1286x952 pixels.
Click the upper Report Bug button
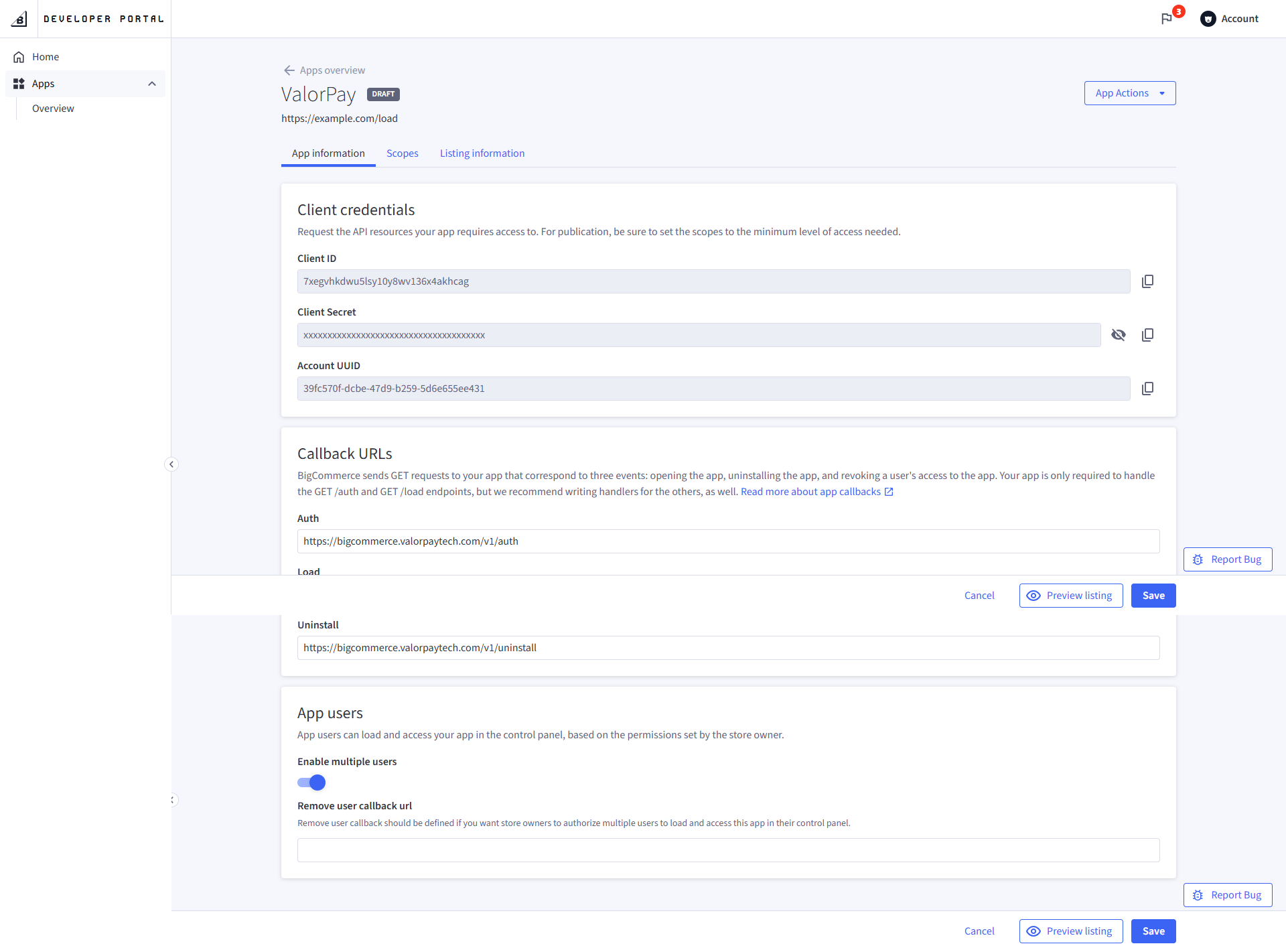[1228, 559]
